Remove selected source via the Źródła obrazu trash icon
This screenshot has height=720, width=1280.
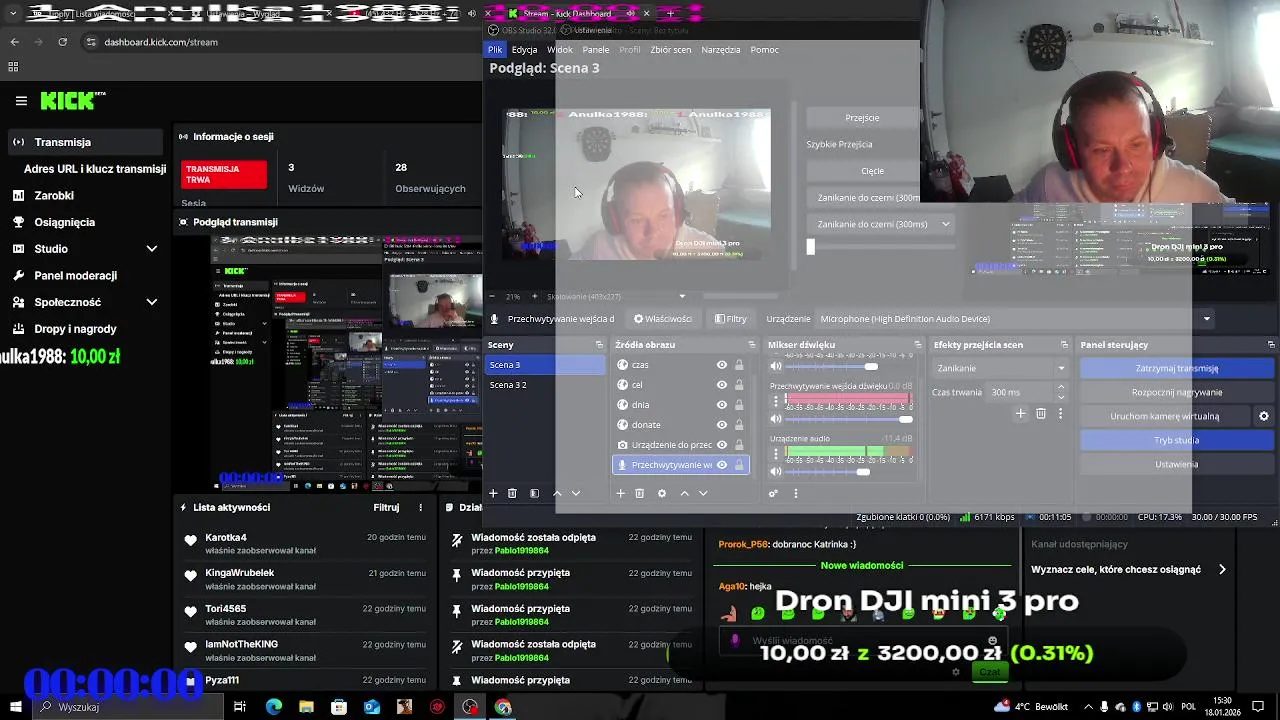tap(640, 493)
